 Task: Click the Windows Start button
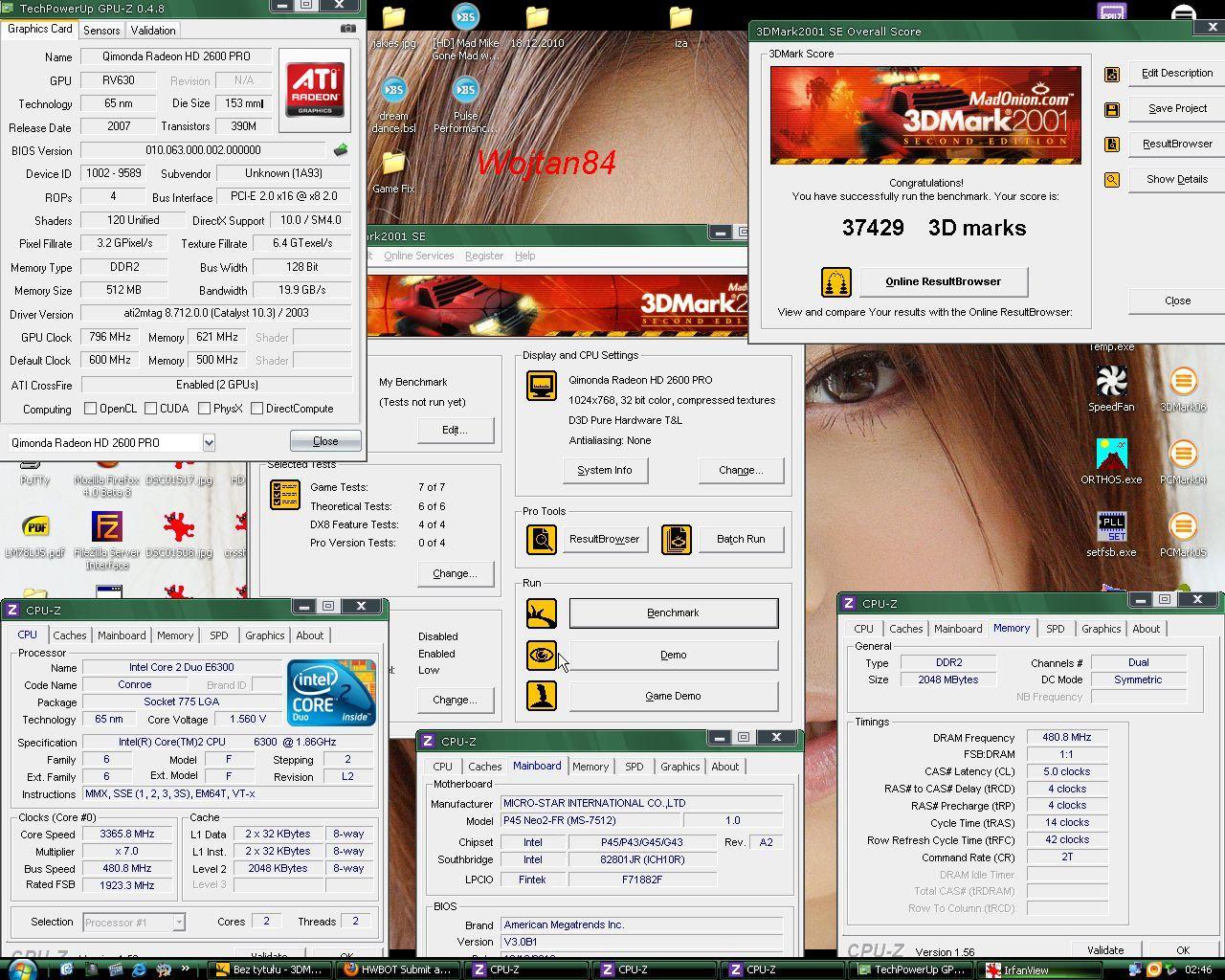click(21, 969)
